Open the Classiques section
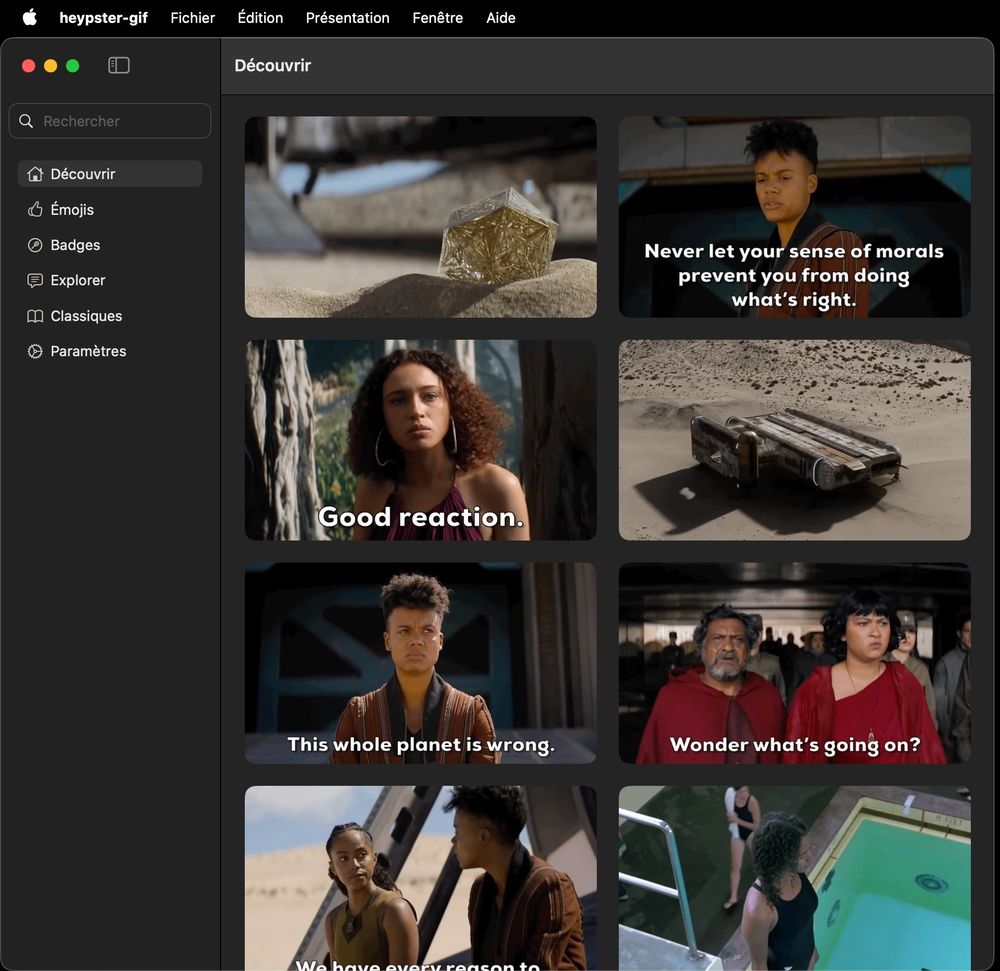 coord(110,316)
